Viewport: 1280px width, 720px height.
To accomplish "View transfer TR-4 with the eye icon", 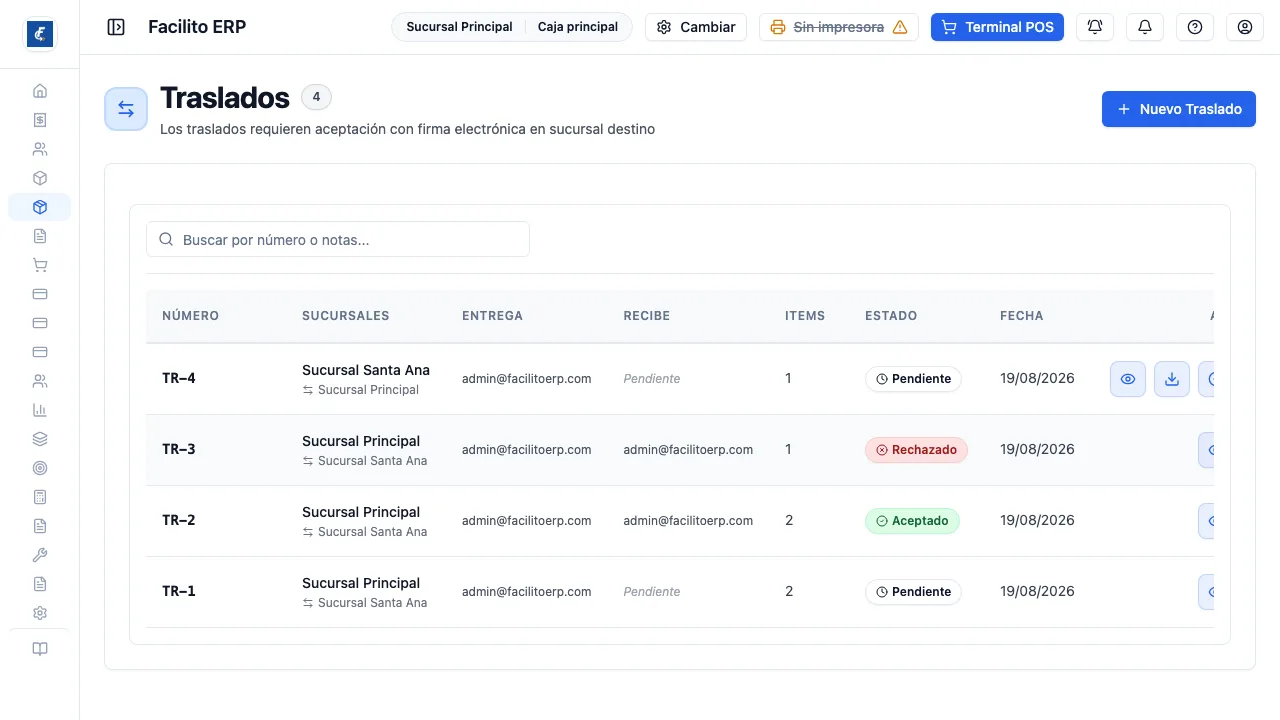I will (1128, 379).
